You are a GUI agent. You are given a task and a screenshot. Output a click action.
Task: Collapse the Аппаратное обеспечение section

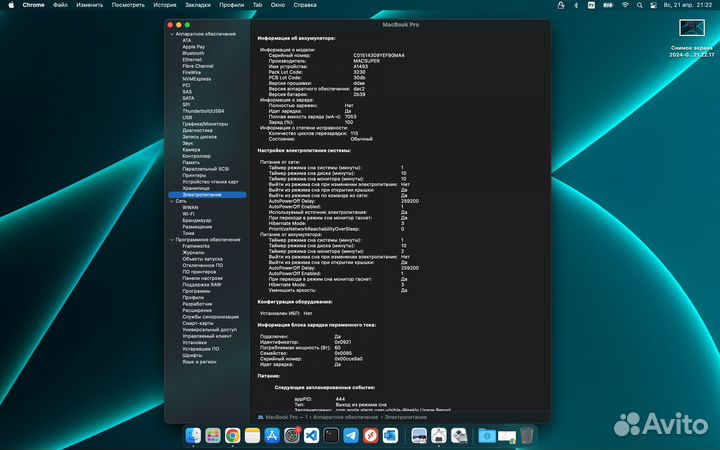[x=172, y=34]
